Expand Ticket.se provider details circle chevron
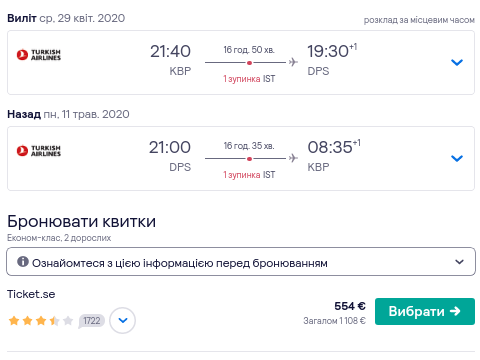Image resolution: width=480 pixels, height=360 pixels. [x=123, y=320]
